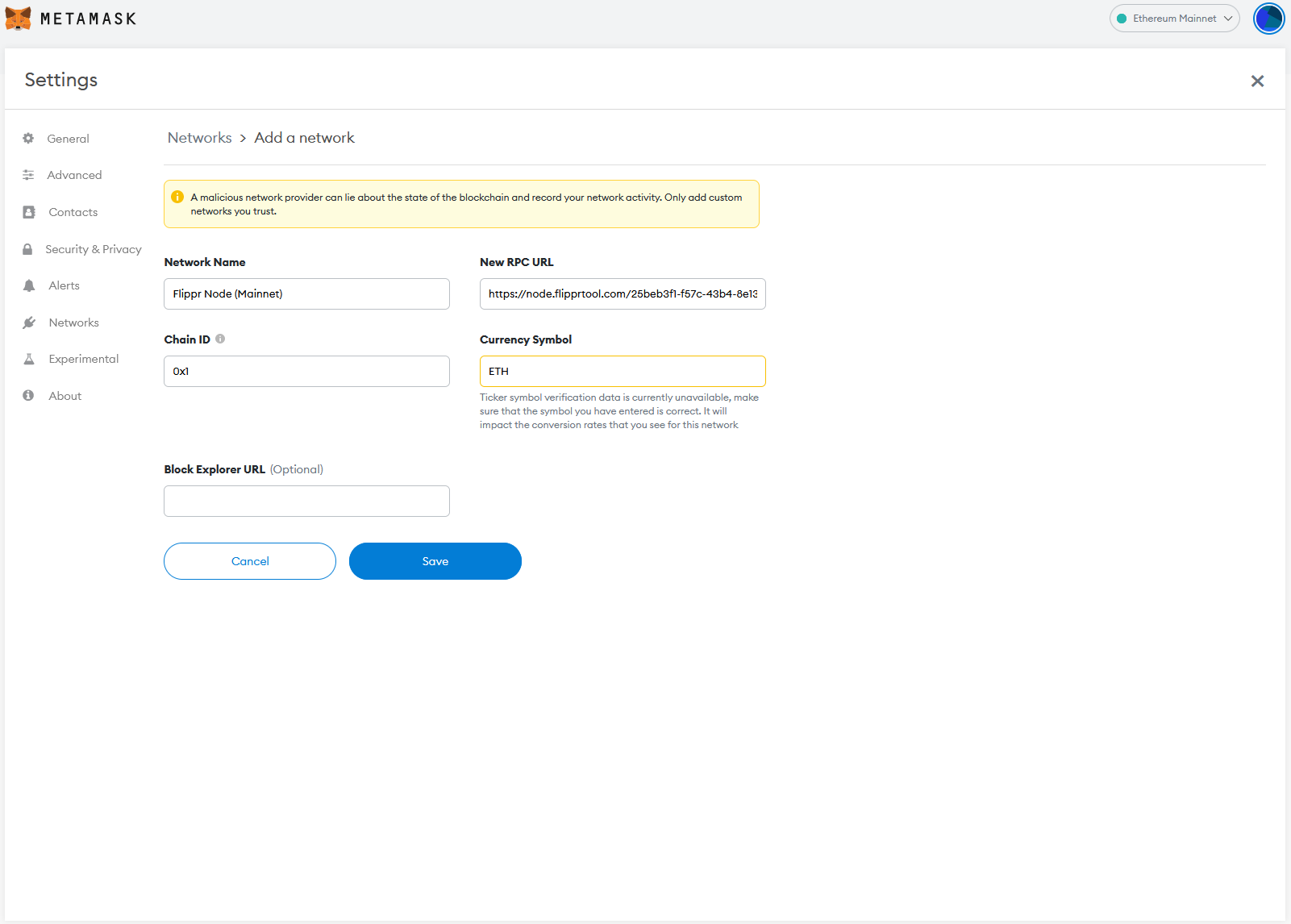The width and height of the screenshot is (1291, 924).
Task: Focus the Chain ID field
Action: pyautogui.click(x=306, y=372)
